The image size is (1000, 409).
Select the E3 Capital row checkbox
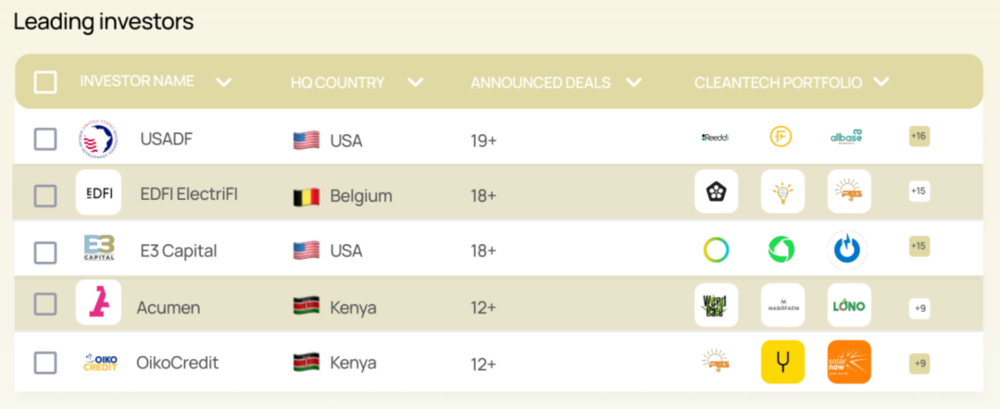45,252
